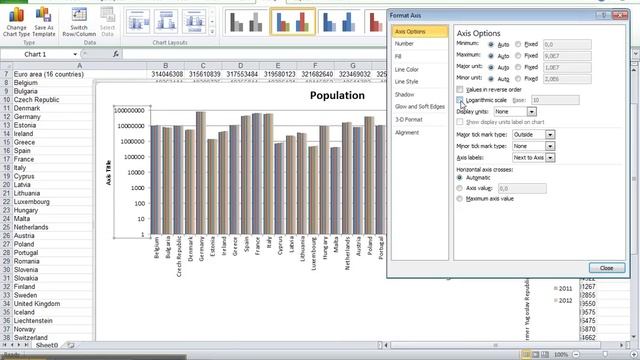Screen dimensions: 640x360
Task: Choose the second chart layout thumbnail
Action: point(166,21)
